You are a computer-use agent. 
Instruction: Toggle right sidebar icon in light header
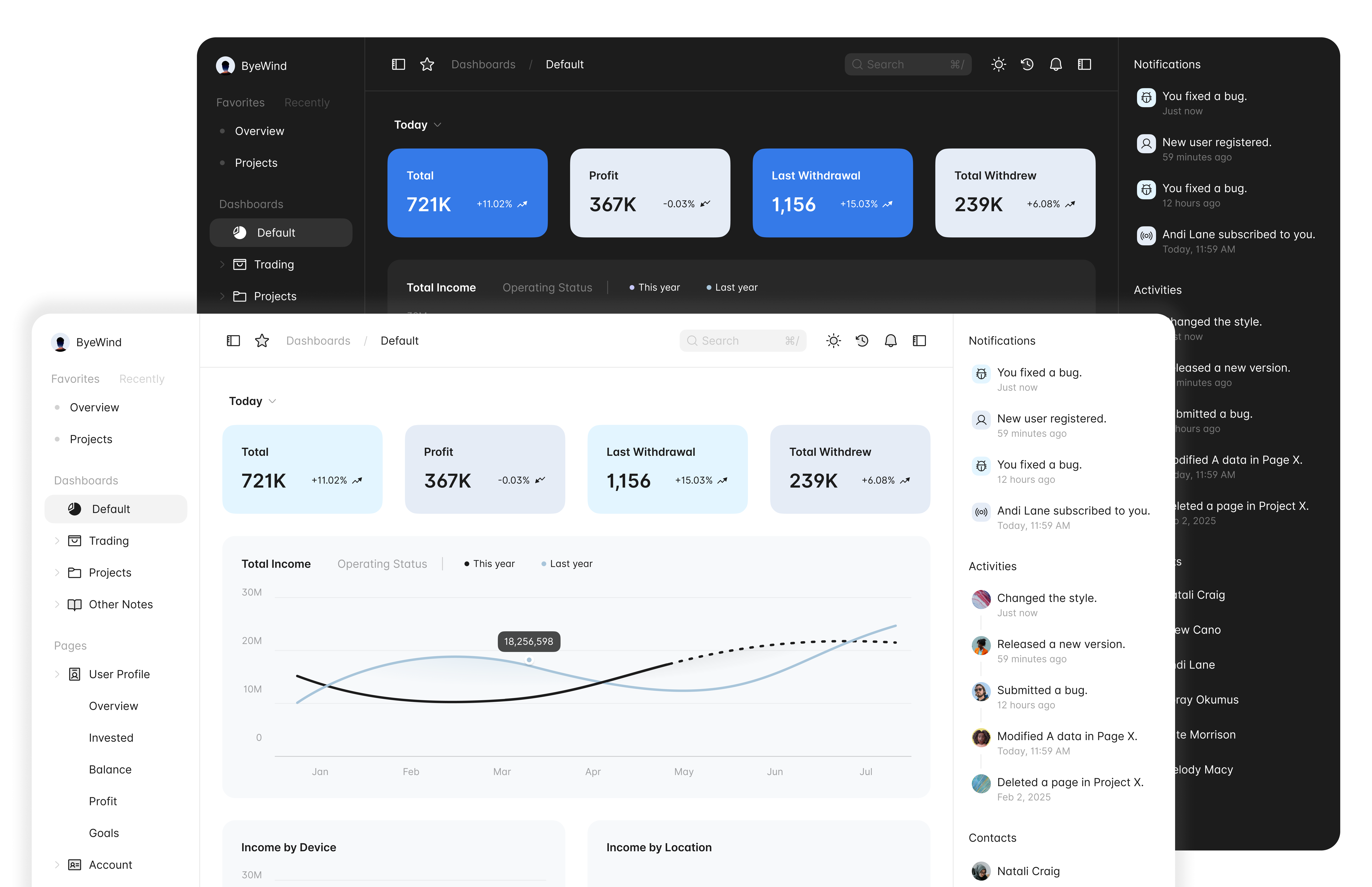click(x=919, y=340)
